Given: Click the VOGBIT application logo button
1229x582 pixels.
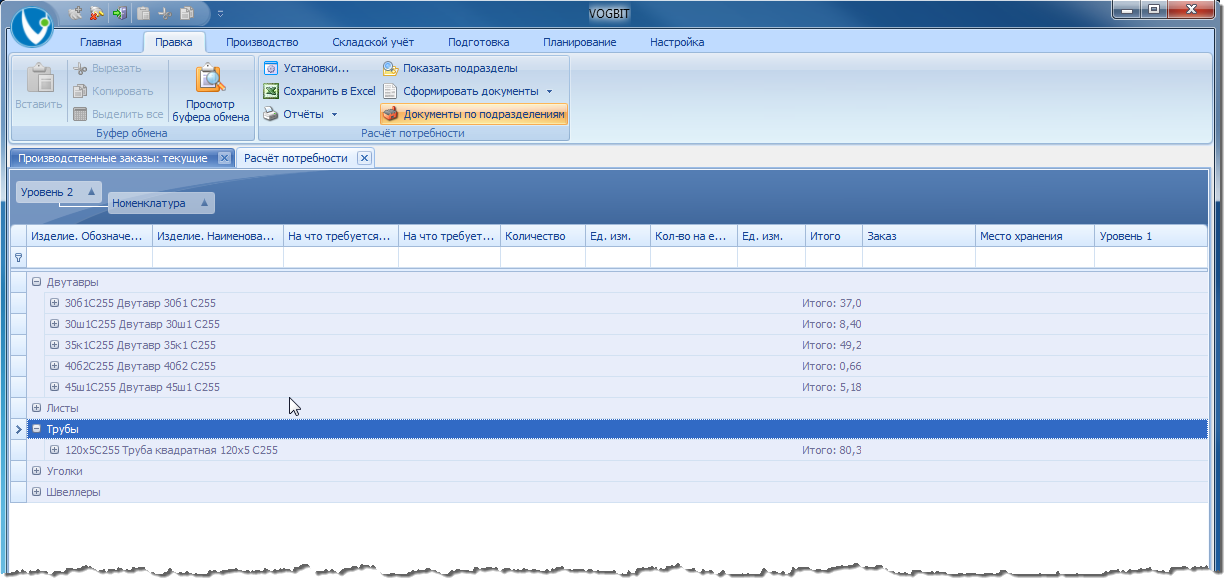Looking at the screenshot, I should 34,25.
